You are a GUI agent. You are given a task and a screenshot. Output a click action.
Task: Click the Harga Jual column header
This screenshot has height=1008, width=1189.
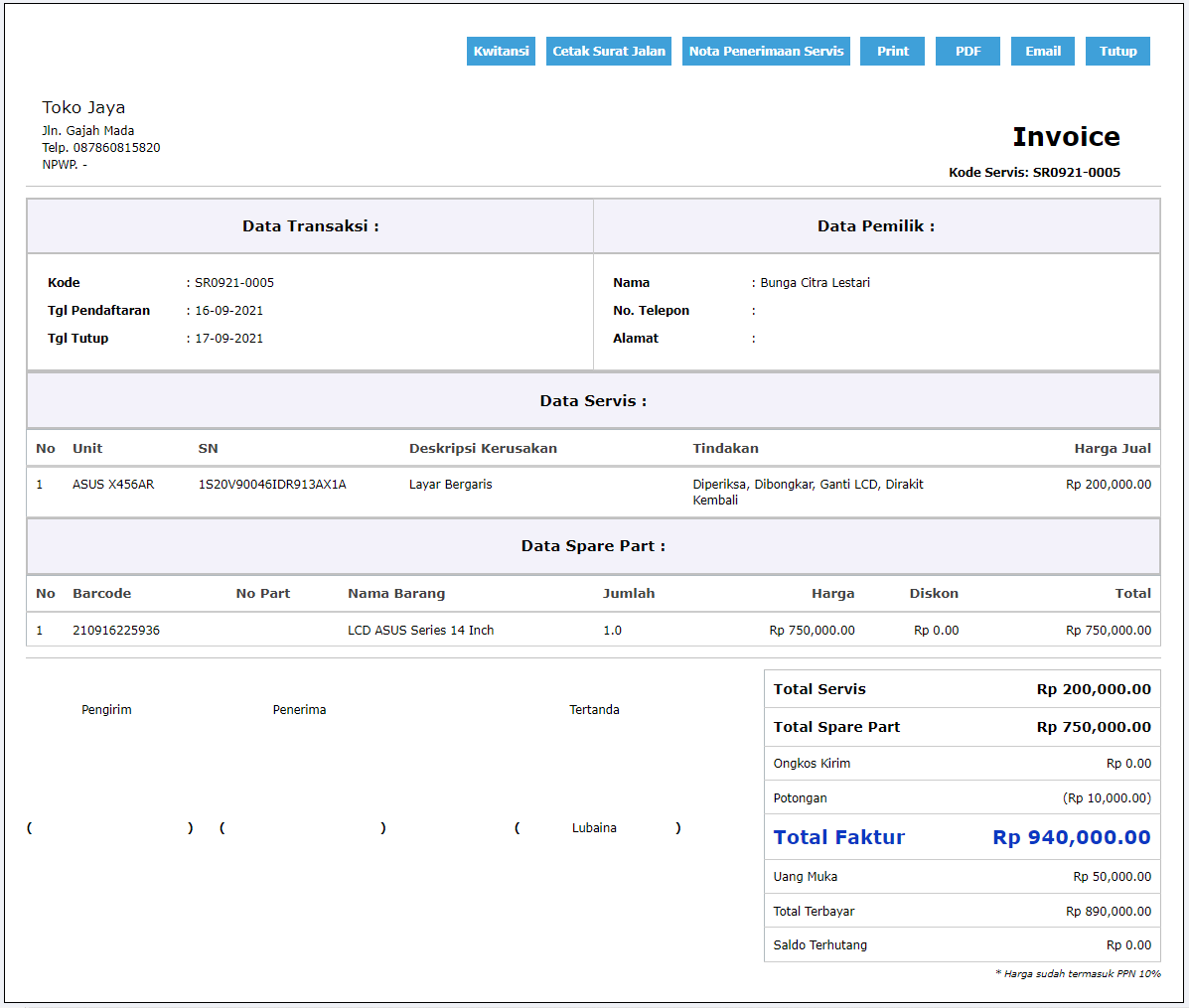(1113, 449)
